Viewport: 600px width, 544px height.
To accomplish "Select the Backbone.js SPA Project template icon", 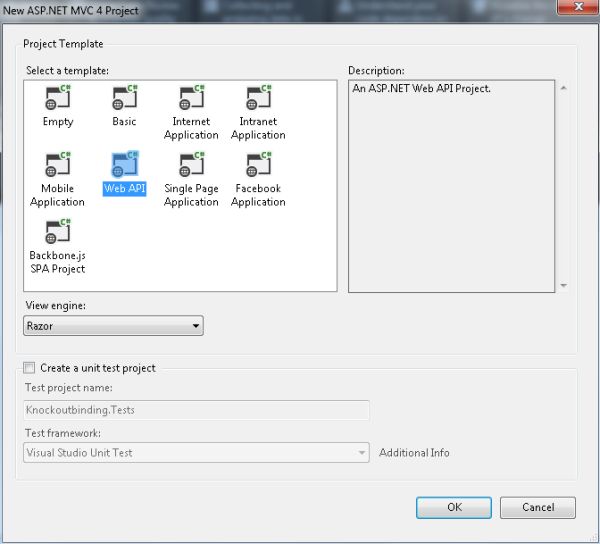I will pos(58,232).
